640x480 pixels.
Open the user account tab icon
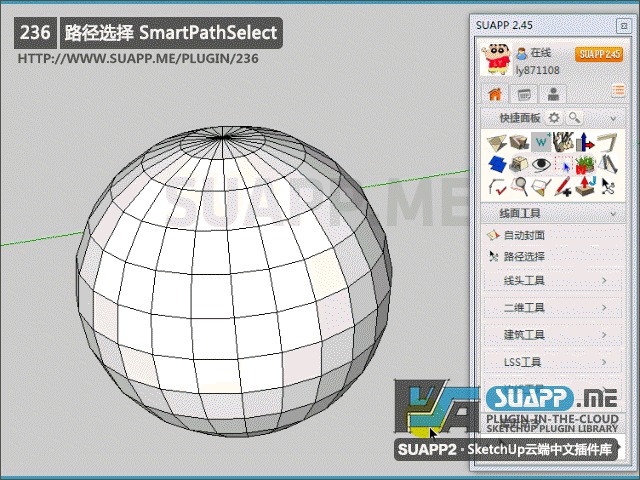tap(553, 94)
